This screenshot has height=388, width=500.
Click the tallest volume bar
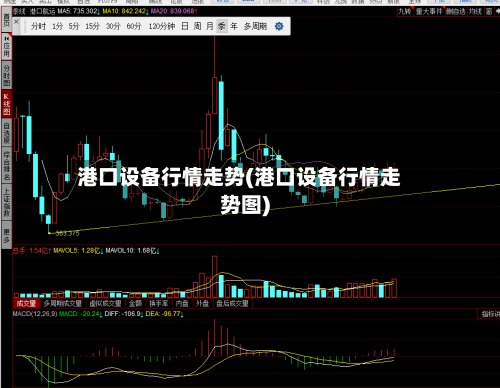(x=215, y=277)
